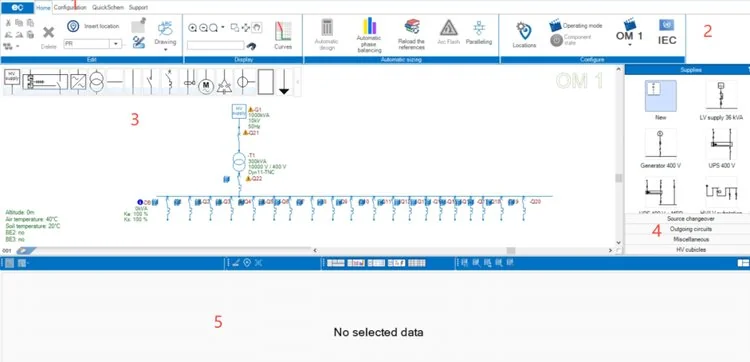The height and width of the screenshot is (362, 750).
Task: Click the Arc Flash warning icon
Action: coord(449,28)
